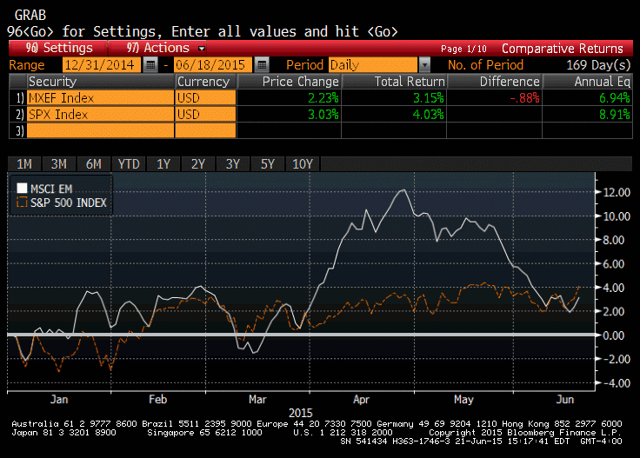Sort by the Price Change column header
This screenshot has height=458, width=640.
click(289, 82)
